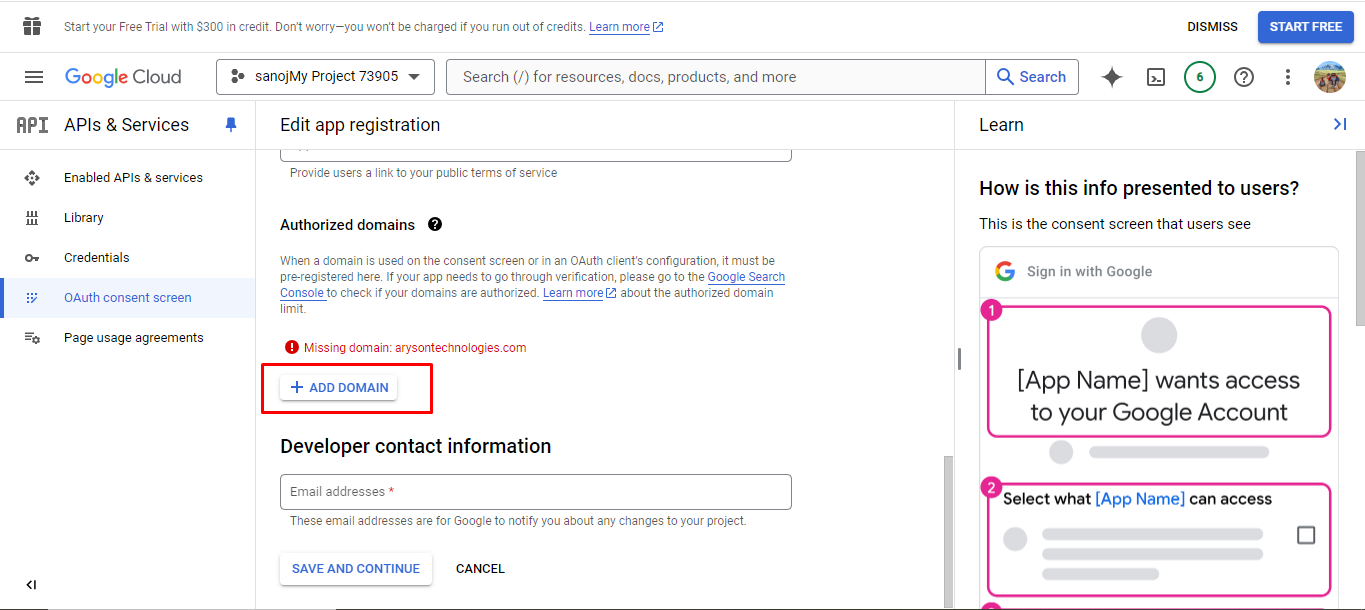Screen dimensions: 1365x610
Task: Follow the Google Search Console link
Action: click(x=745, y=278)
